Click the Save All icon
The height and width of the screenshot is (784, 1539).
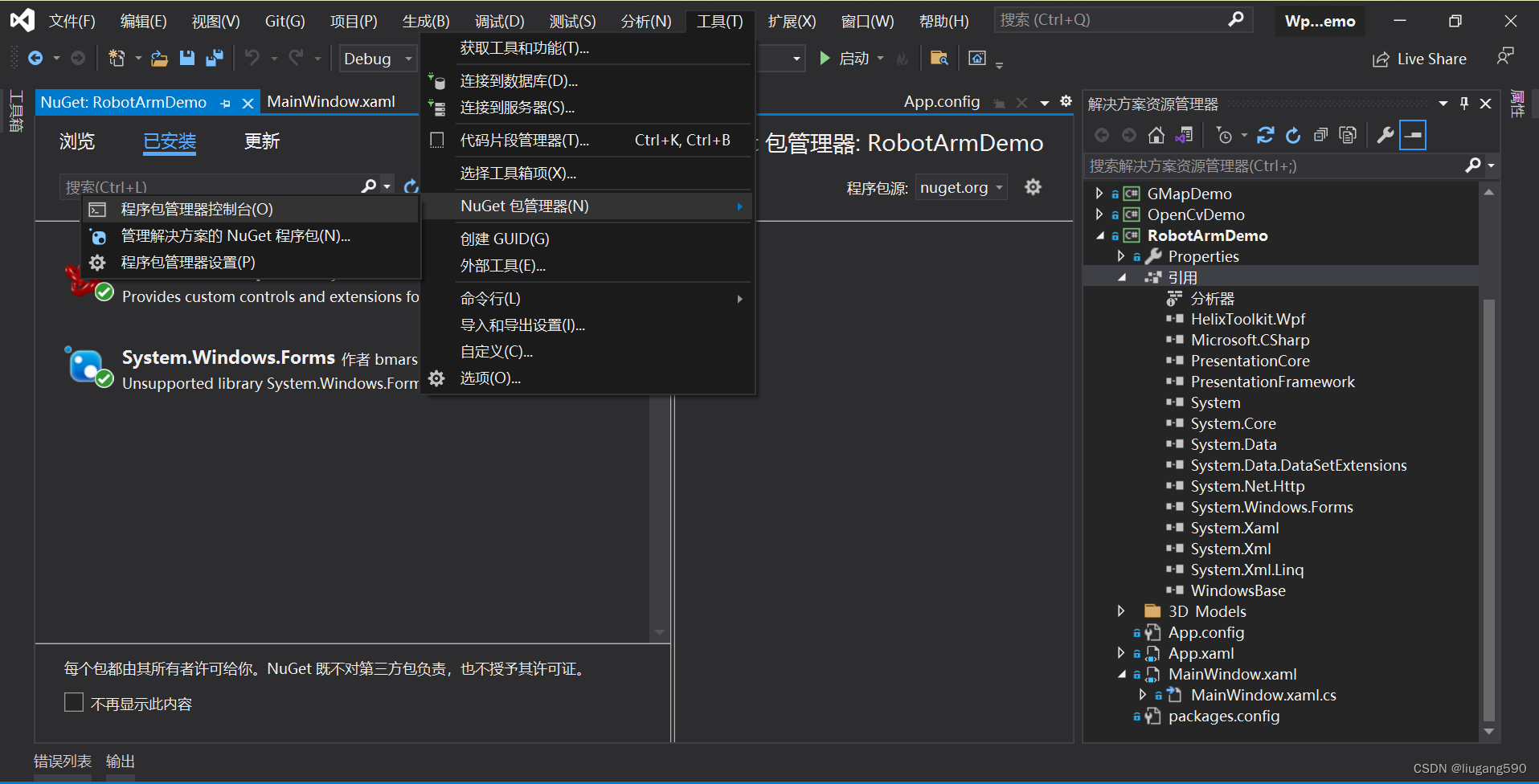point(215,58)
